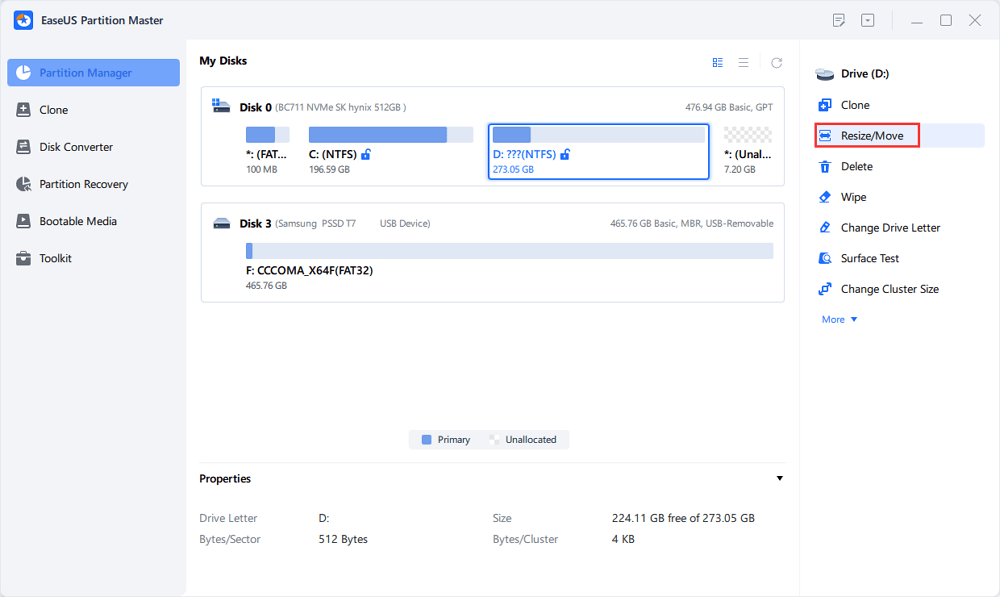Screen dimensions: 1000x597
Task: Click the Change Drive Letter pencil icon
Action: pos(825,228)
